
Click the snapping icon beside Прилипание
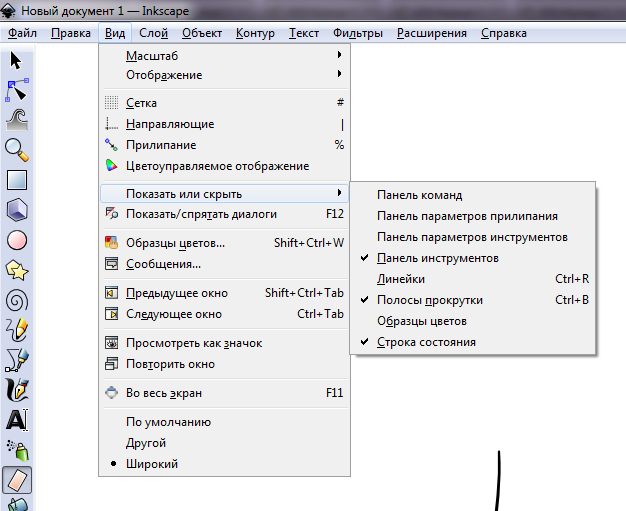point(111,145)
